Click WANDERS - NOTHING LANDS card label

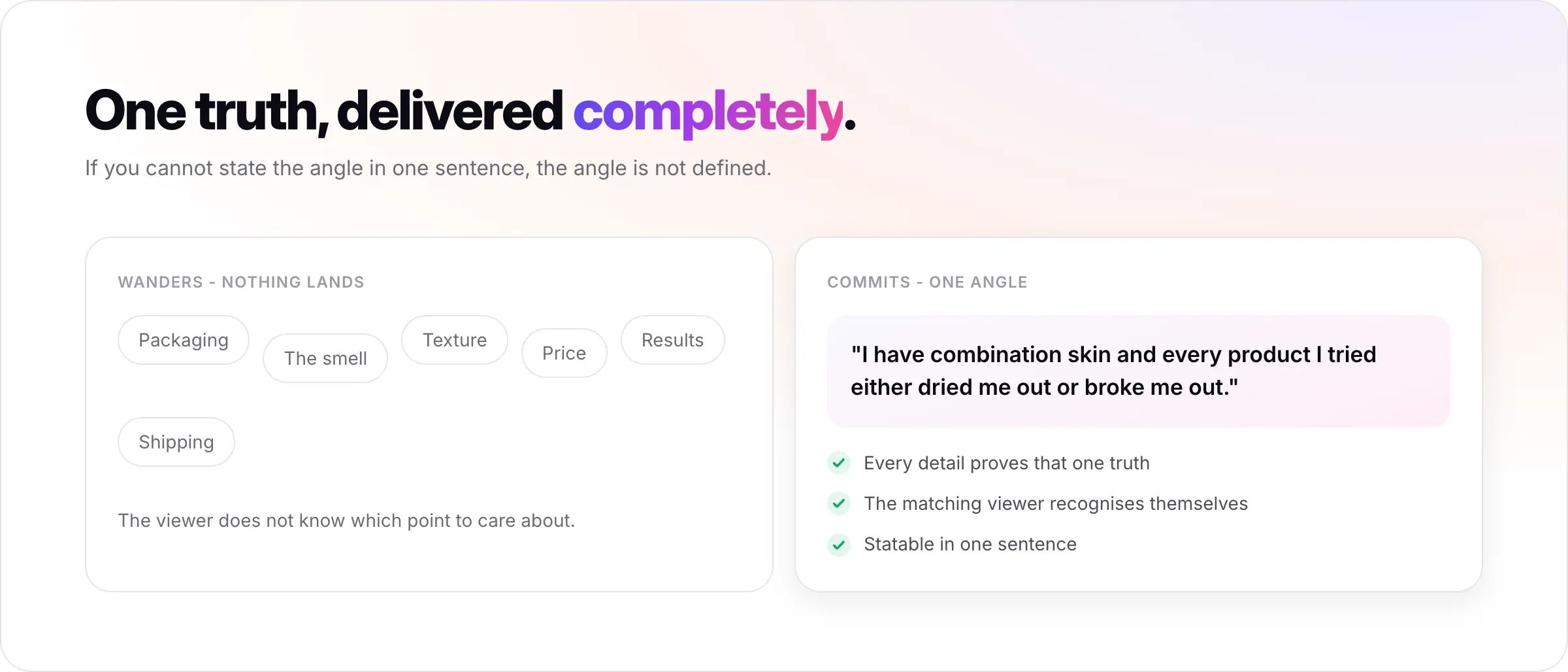(241, 282)
